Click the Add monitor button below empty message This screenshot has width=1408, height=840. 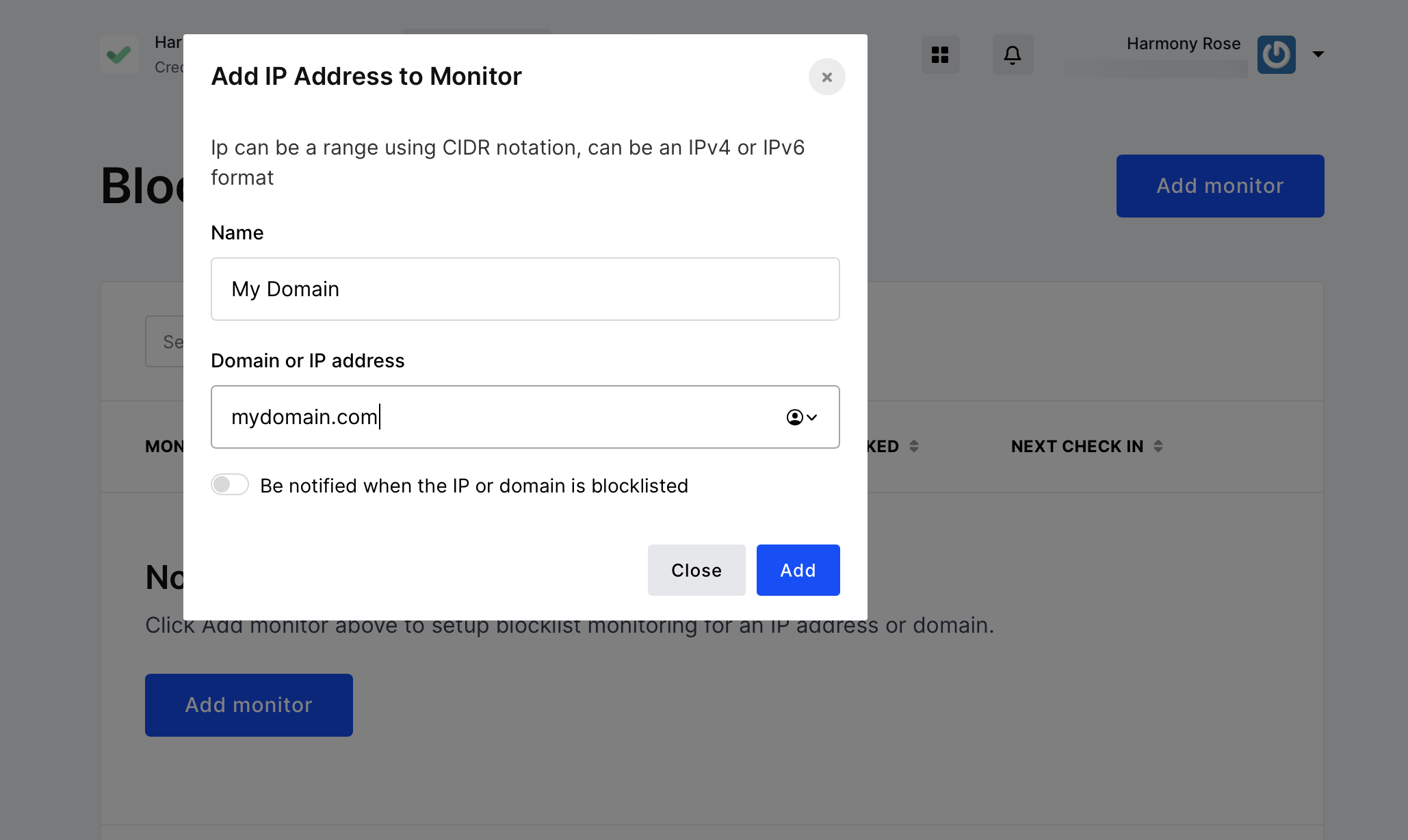pos(248,705)
